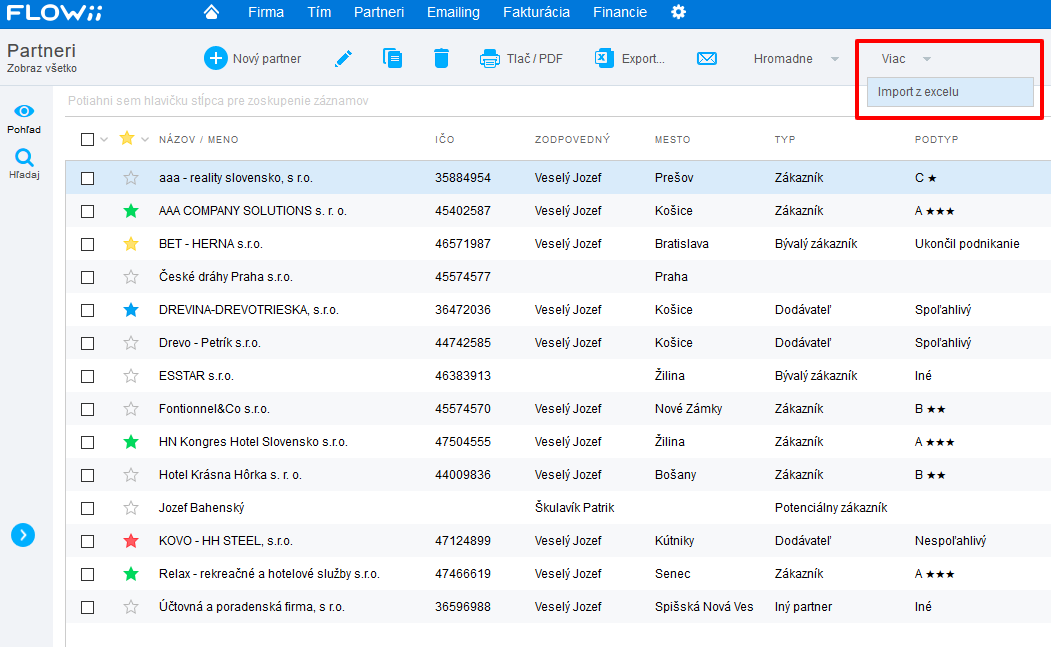Click Potenciálny zákazník cell

[830, 508]
